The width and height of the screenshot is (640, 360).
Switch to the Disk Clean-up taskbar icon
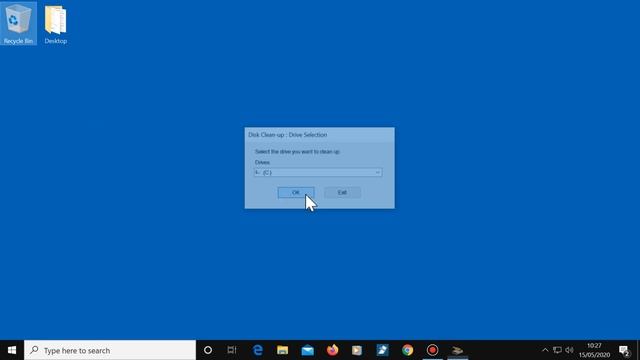tap(458, 350)
